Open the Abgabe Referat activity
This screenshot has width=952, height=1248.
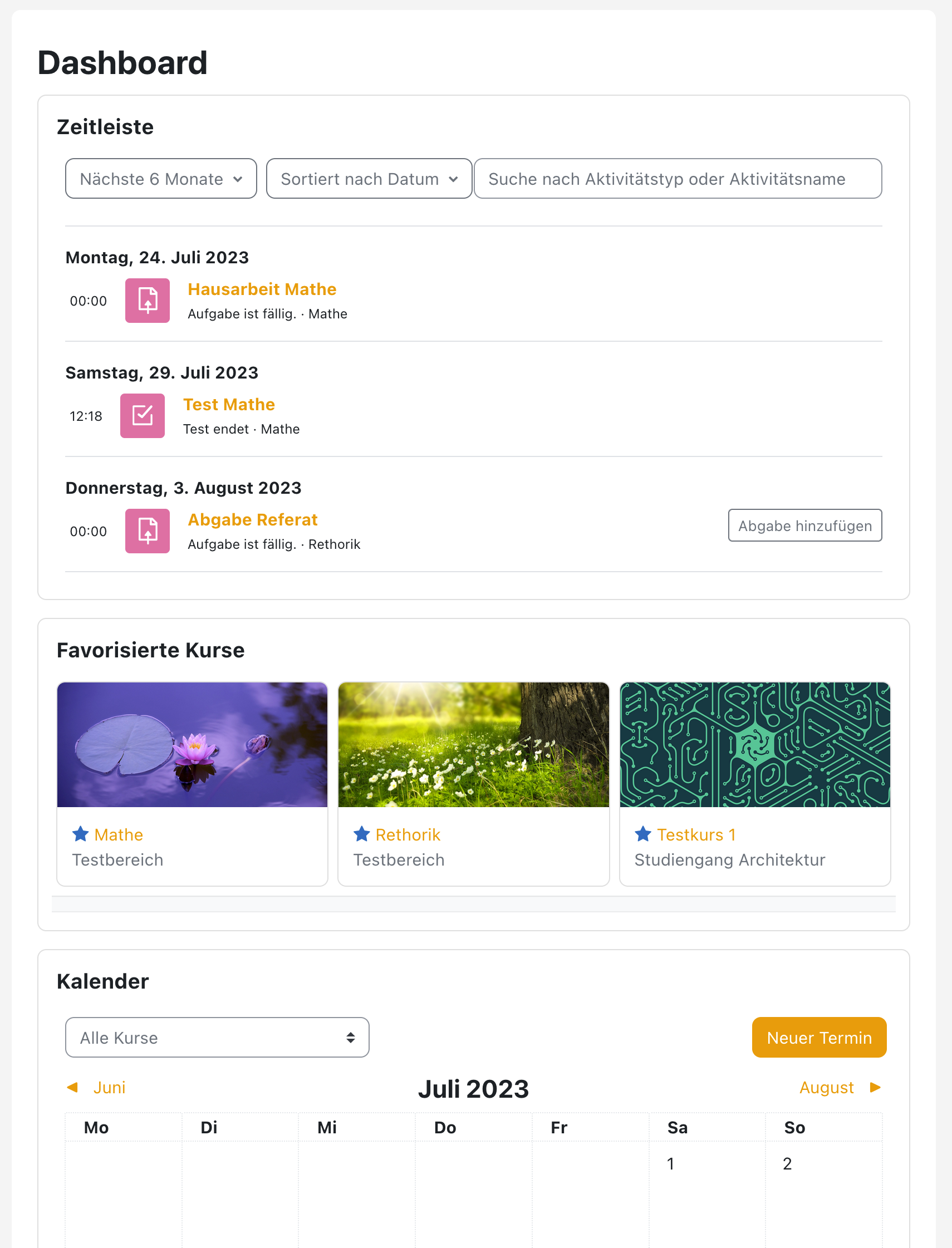[252, 519]
